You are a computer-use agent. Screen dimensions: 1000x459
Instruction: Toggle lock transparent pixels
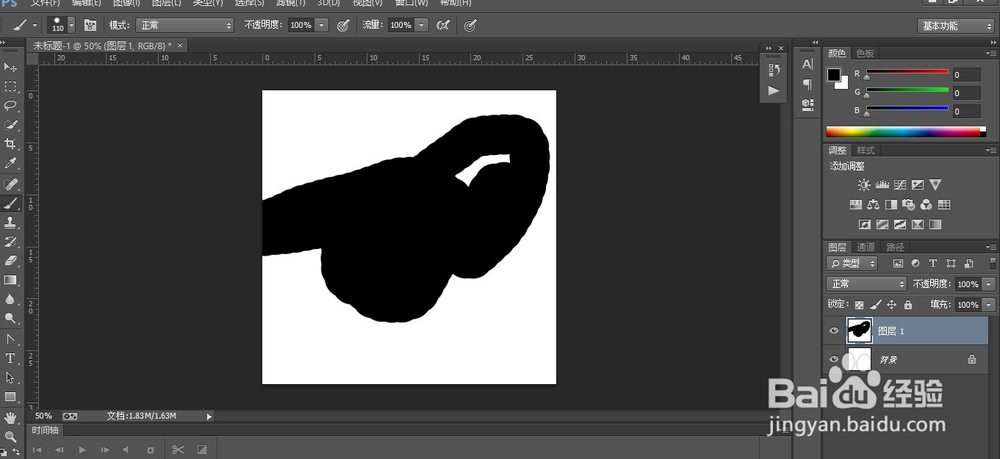(x=859, y=305)
